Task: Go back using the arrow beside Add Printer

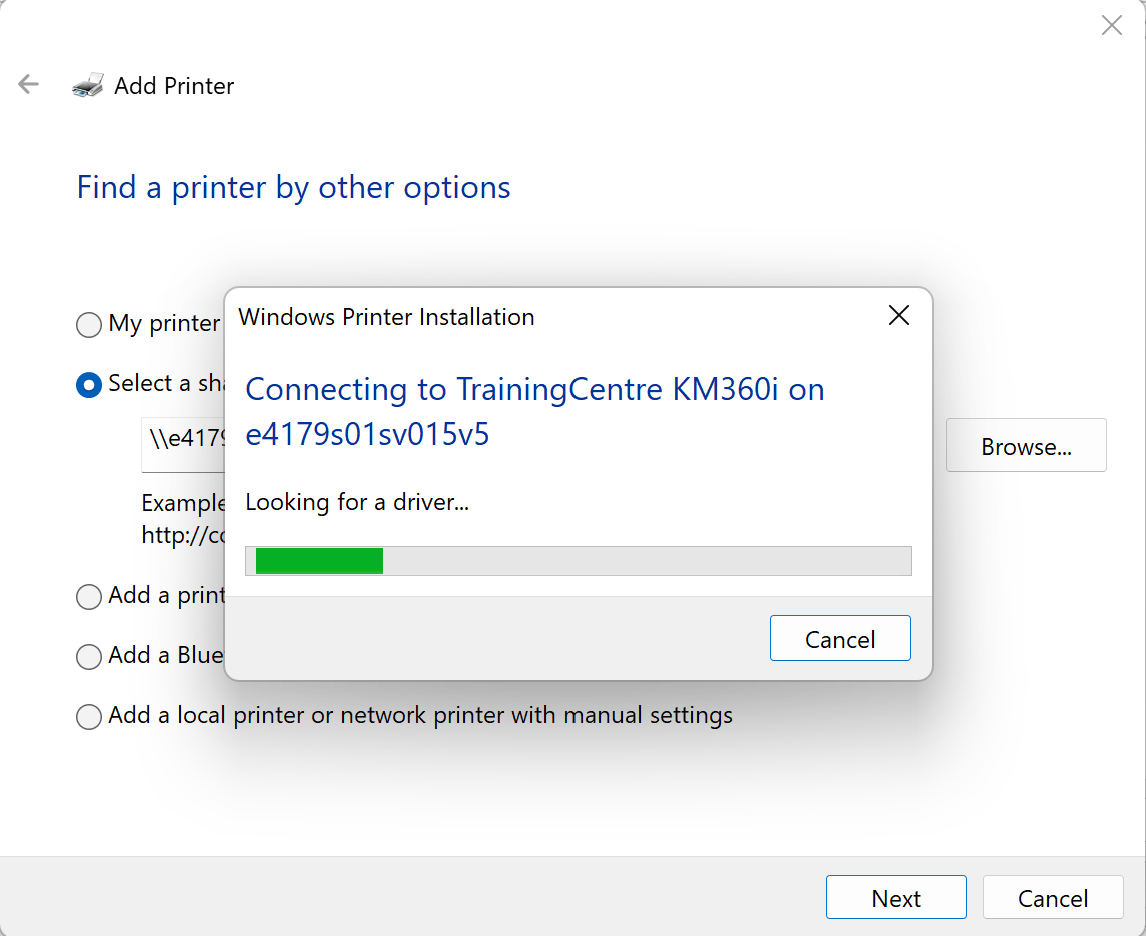Action: coord(29,85)
